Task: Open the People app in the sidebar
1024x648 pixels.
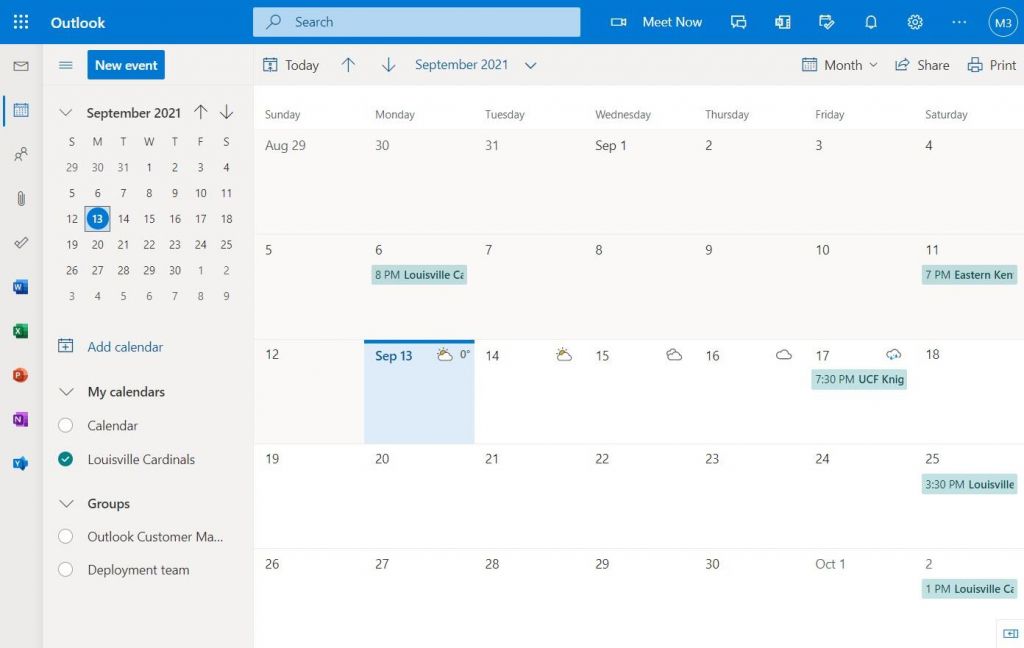Action: (x=20, y=153)
